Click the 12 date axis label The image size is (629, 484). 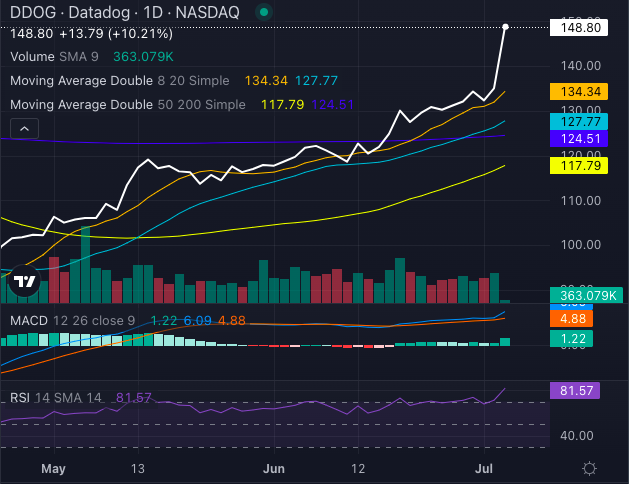click(358, 468)
